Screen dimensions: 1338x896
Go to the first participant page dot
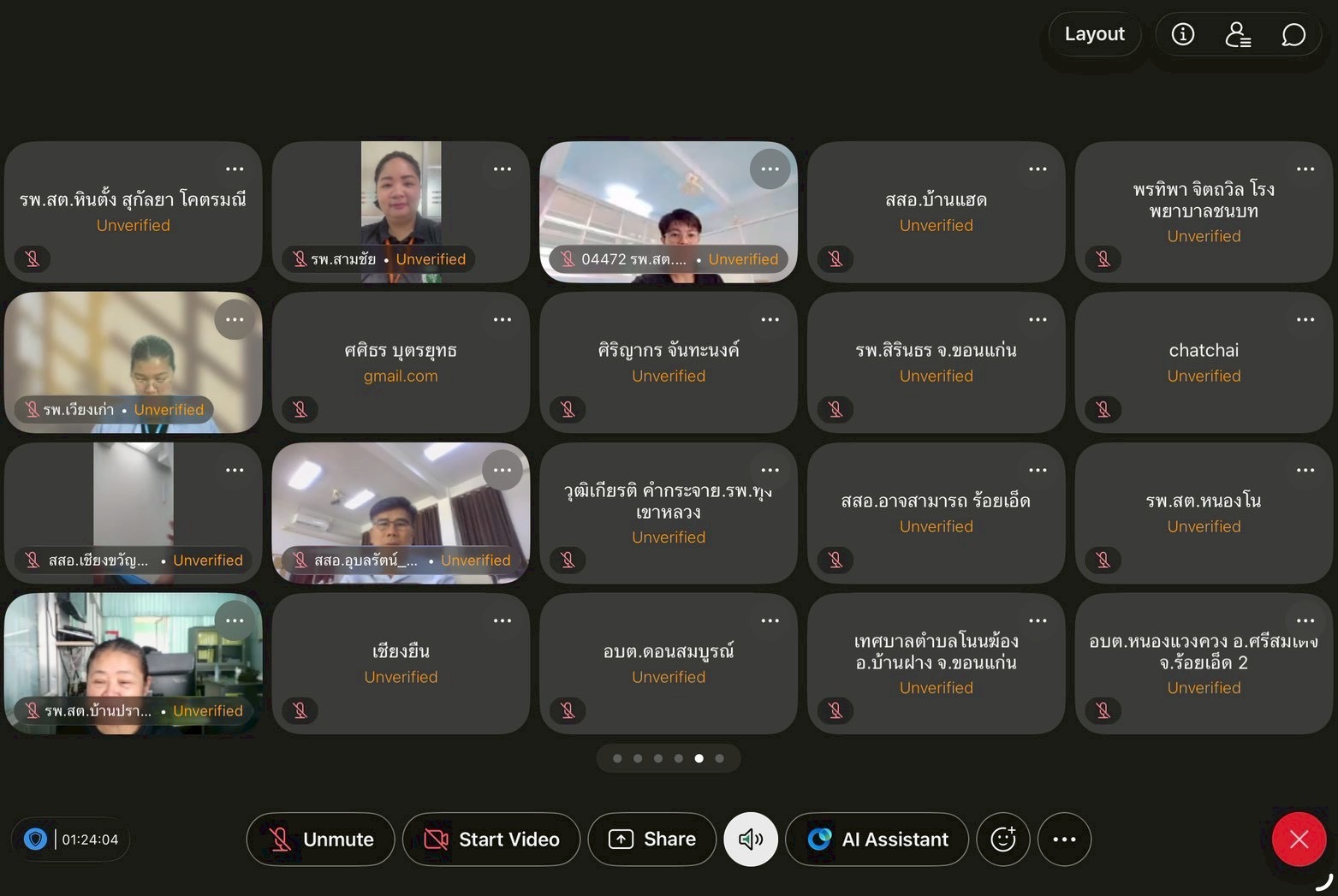click(x=617, y=758)
